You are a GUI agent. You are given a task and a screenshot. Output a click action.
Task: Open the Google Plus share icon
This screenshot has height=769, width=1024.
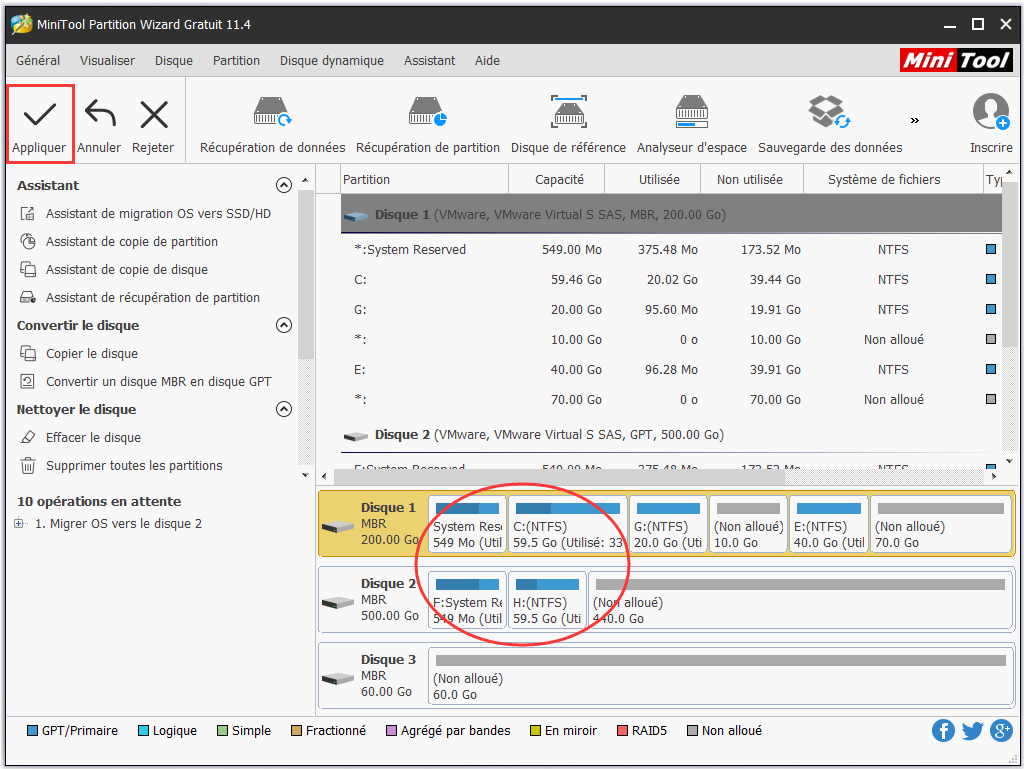[1001, 730]
